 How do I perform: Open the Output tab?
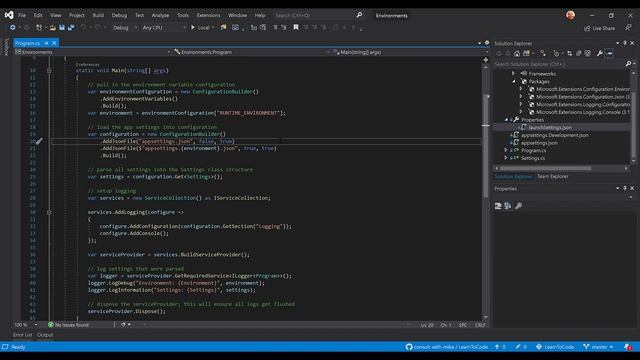click(45, 335)
